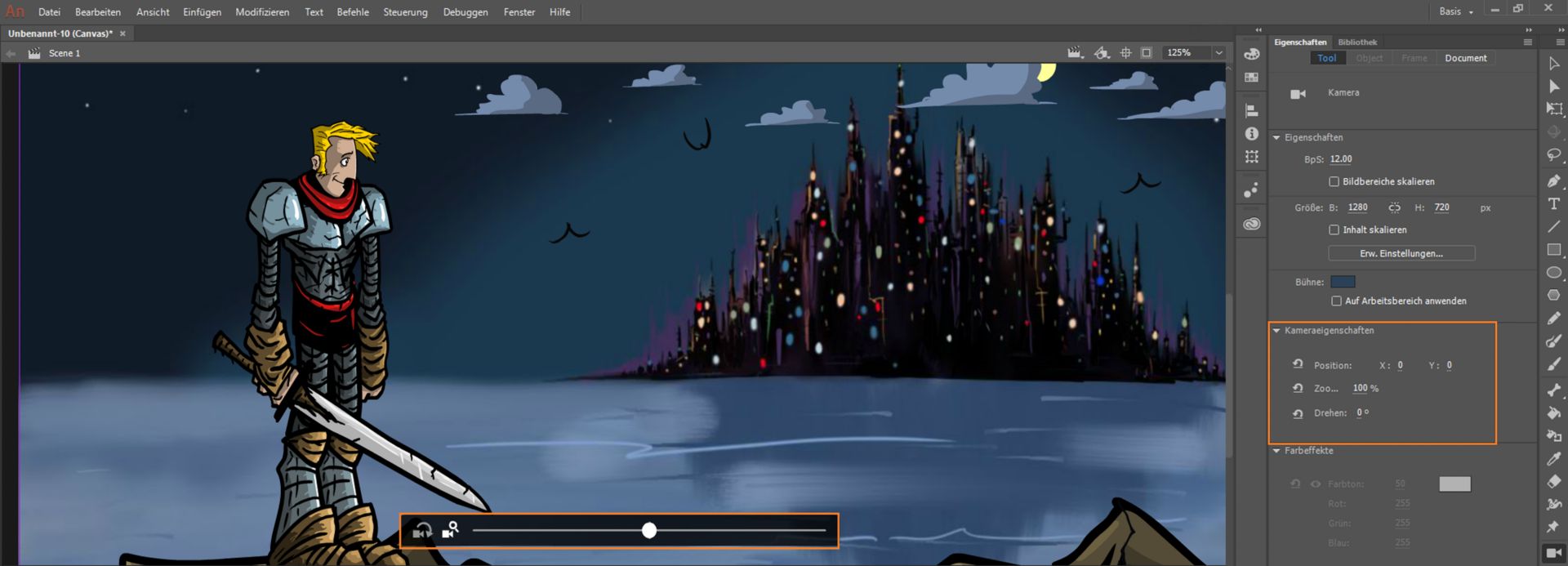The width and height of the screenshot is (1568, 566).
Task: Select the Pen tool
Action: click(x=1553, y=180)
